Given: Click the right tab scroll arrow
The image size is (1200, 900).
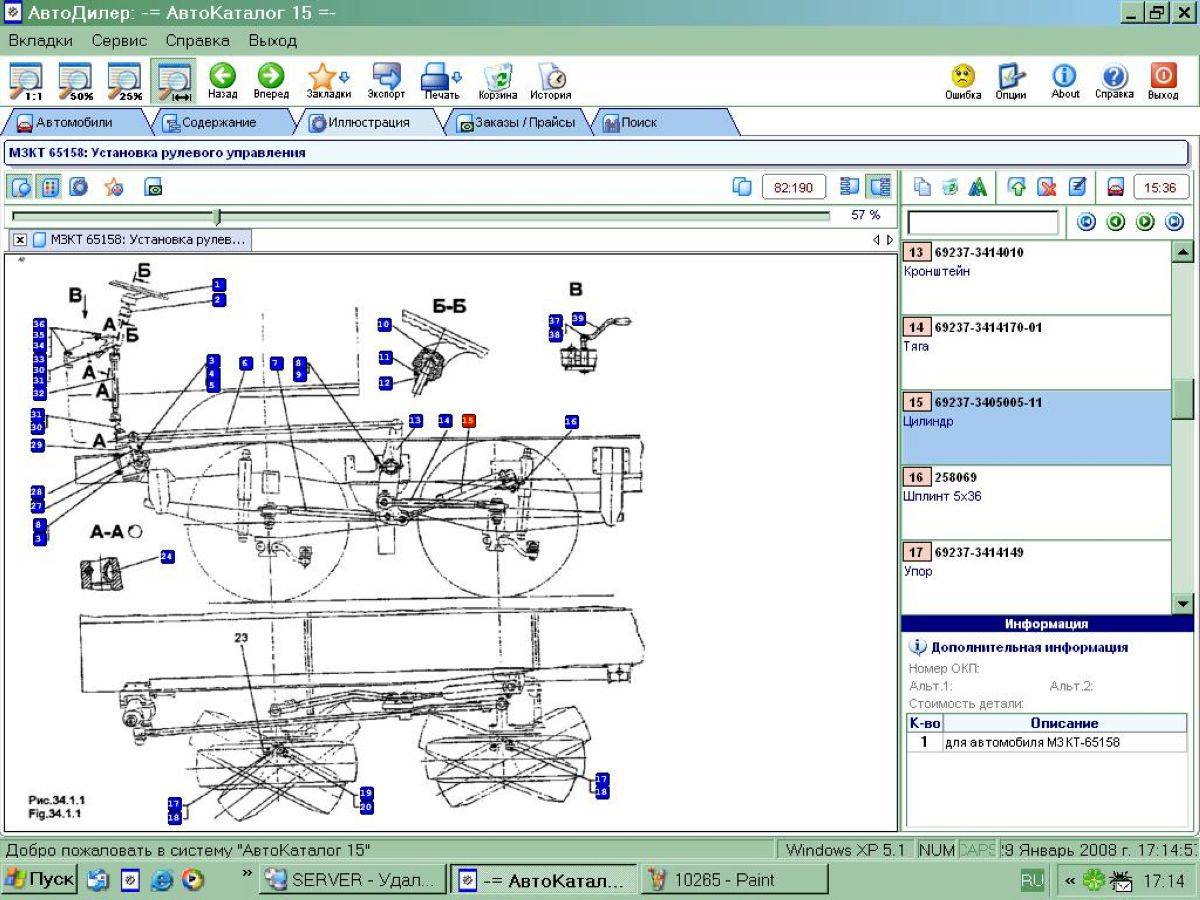Looking at the screenshot, I should coord(890,240).
